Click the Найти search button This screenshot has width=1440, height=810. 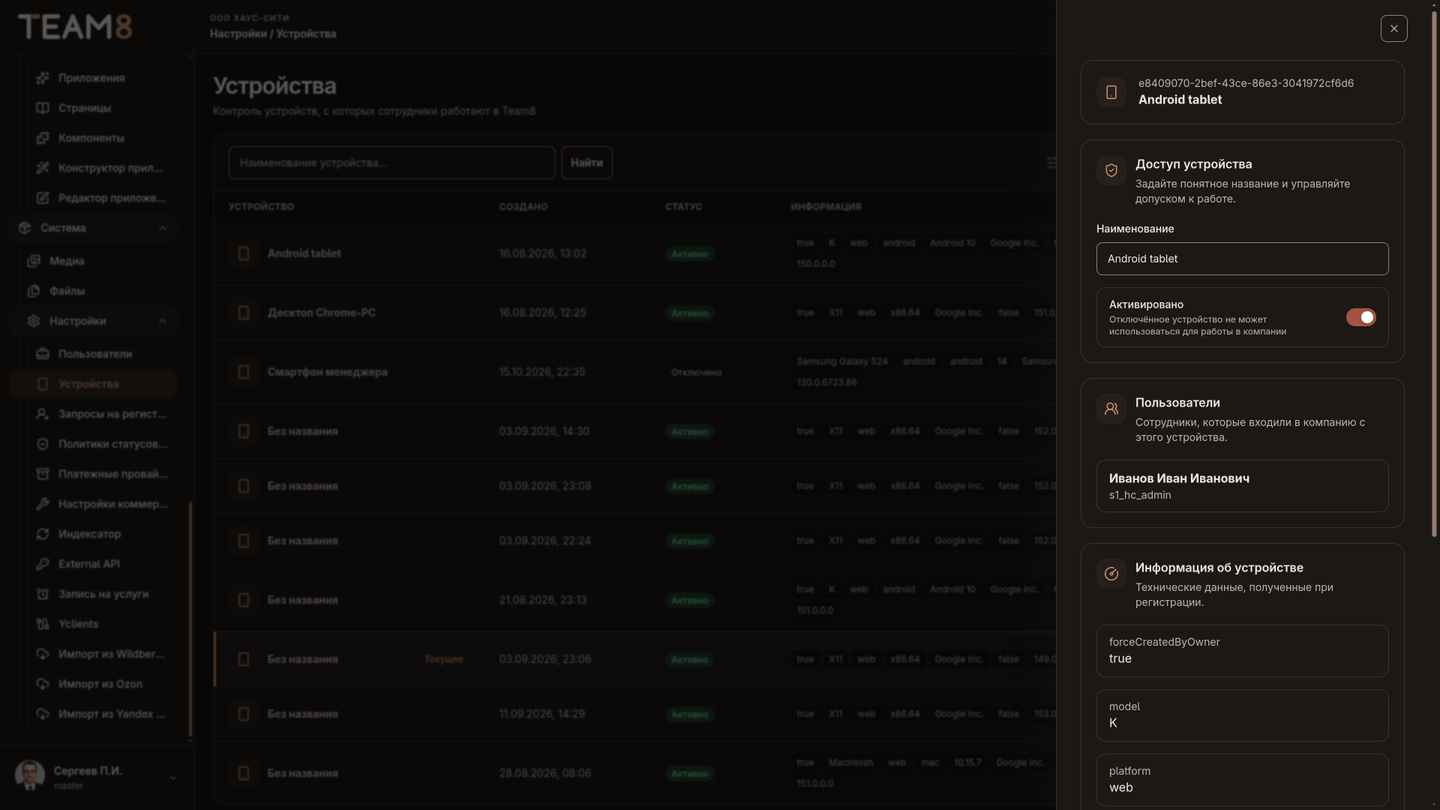tap(587, 163)
